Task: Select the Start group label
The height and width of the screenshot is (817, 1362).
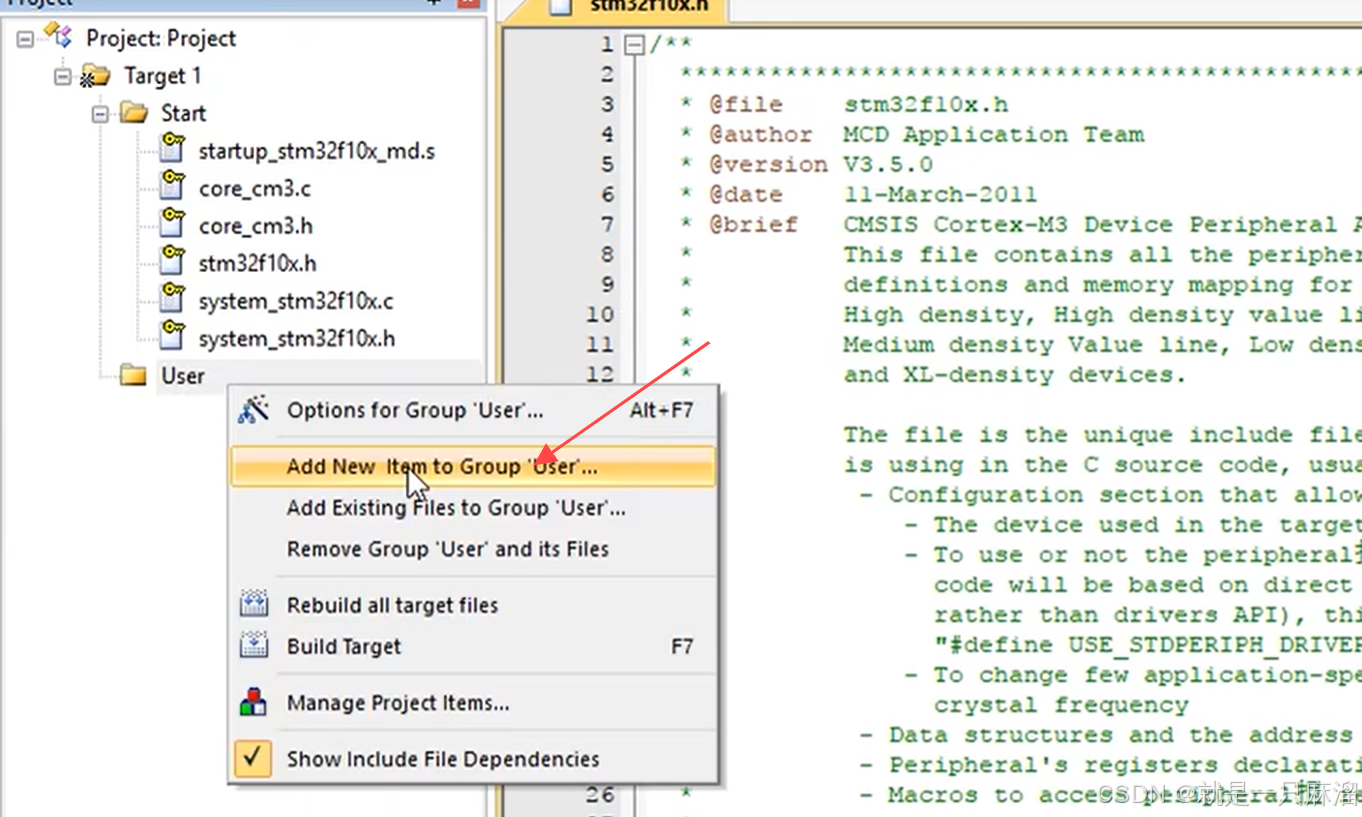Action: [x=183, y=113]
